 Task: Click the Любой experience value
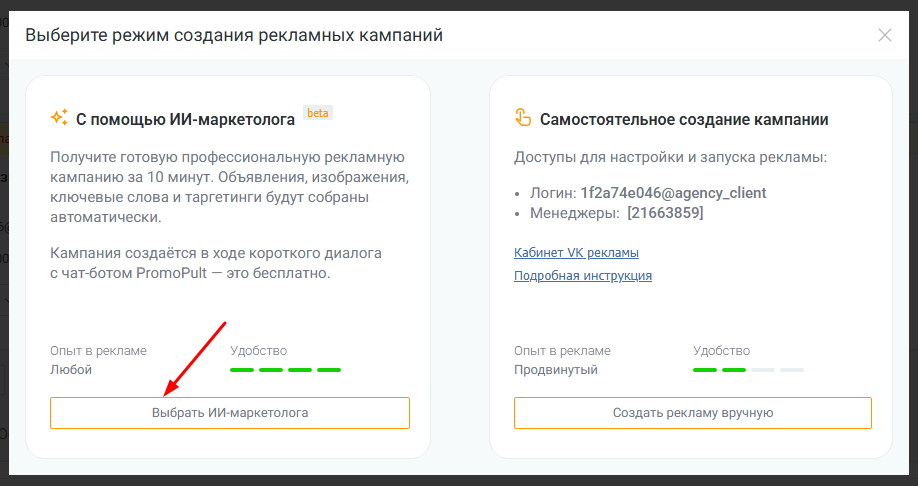click(x=71, y=370)
